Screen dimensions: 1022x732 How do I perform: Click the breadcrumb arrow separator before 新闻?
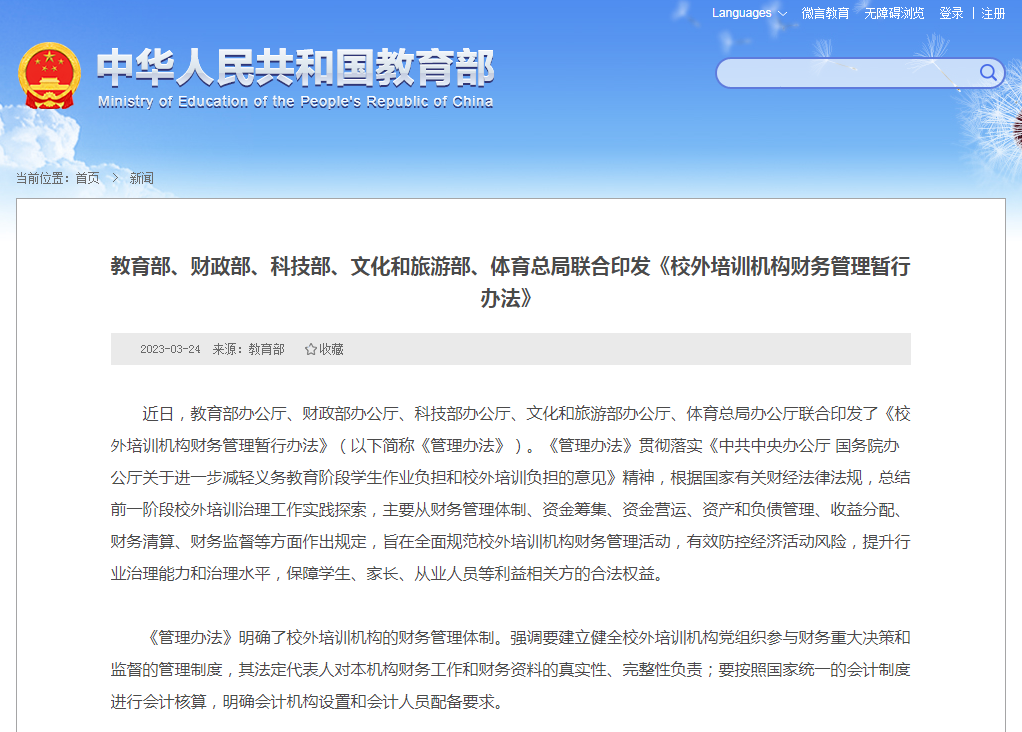click(x=115, y=178)
